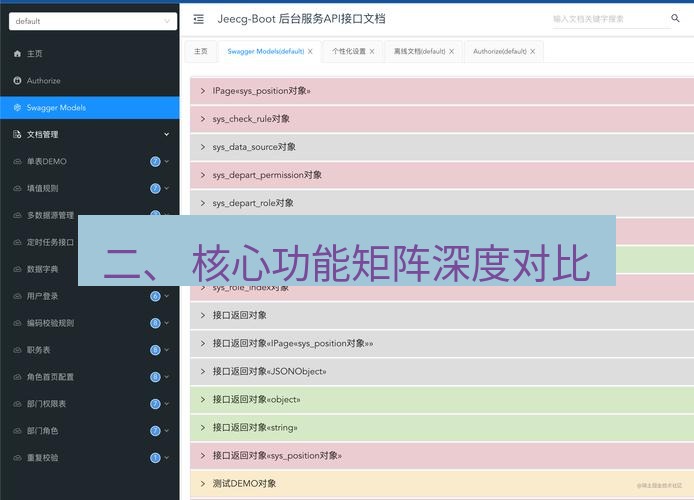Select Swagger Models in the sidebar

90,108
